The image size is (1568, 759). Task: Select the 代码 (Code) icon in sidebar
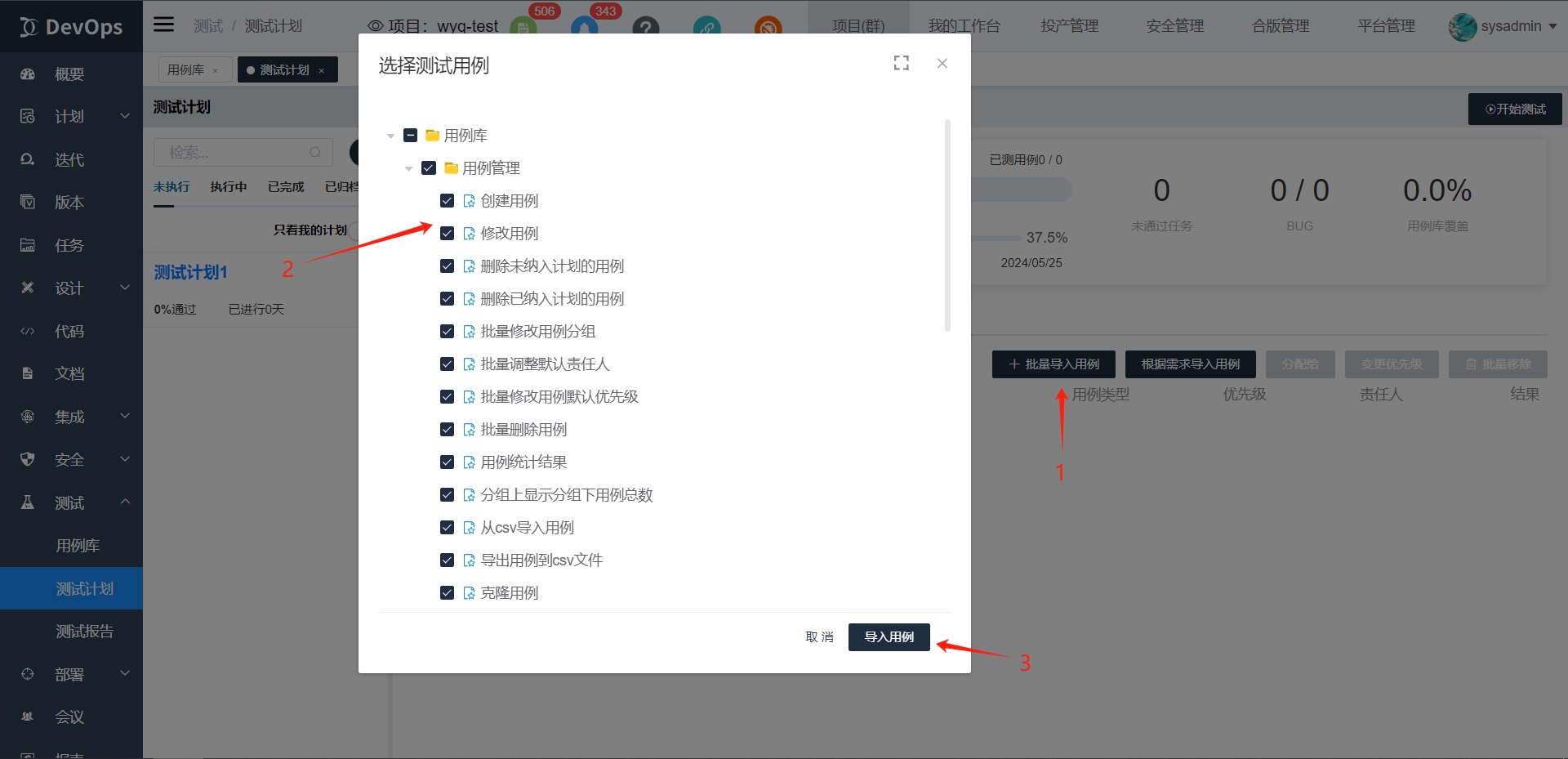click(x=69, y=330)
